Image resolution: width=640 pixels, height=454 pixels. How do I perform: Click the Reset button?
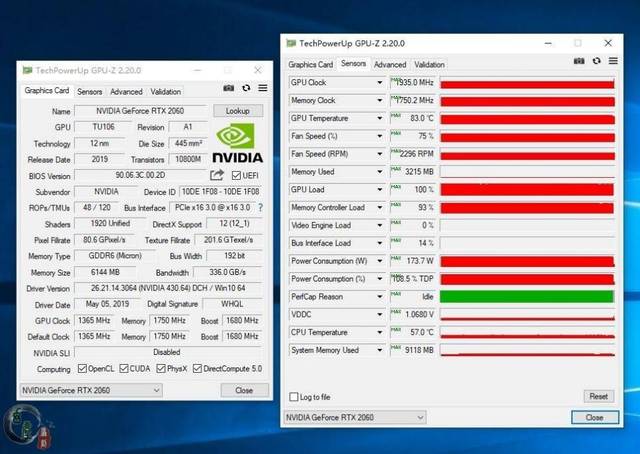tap(598, 396)
